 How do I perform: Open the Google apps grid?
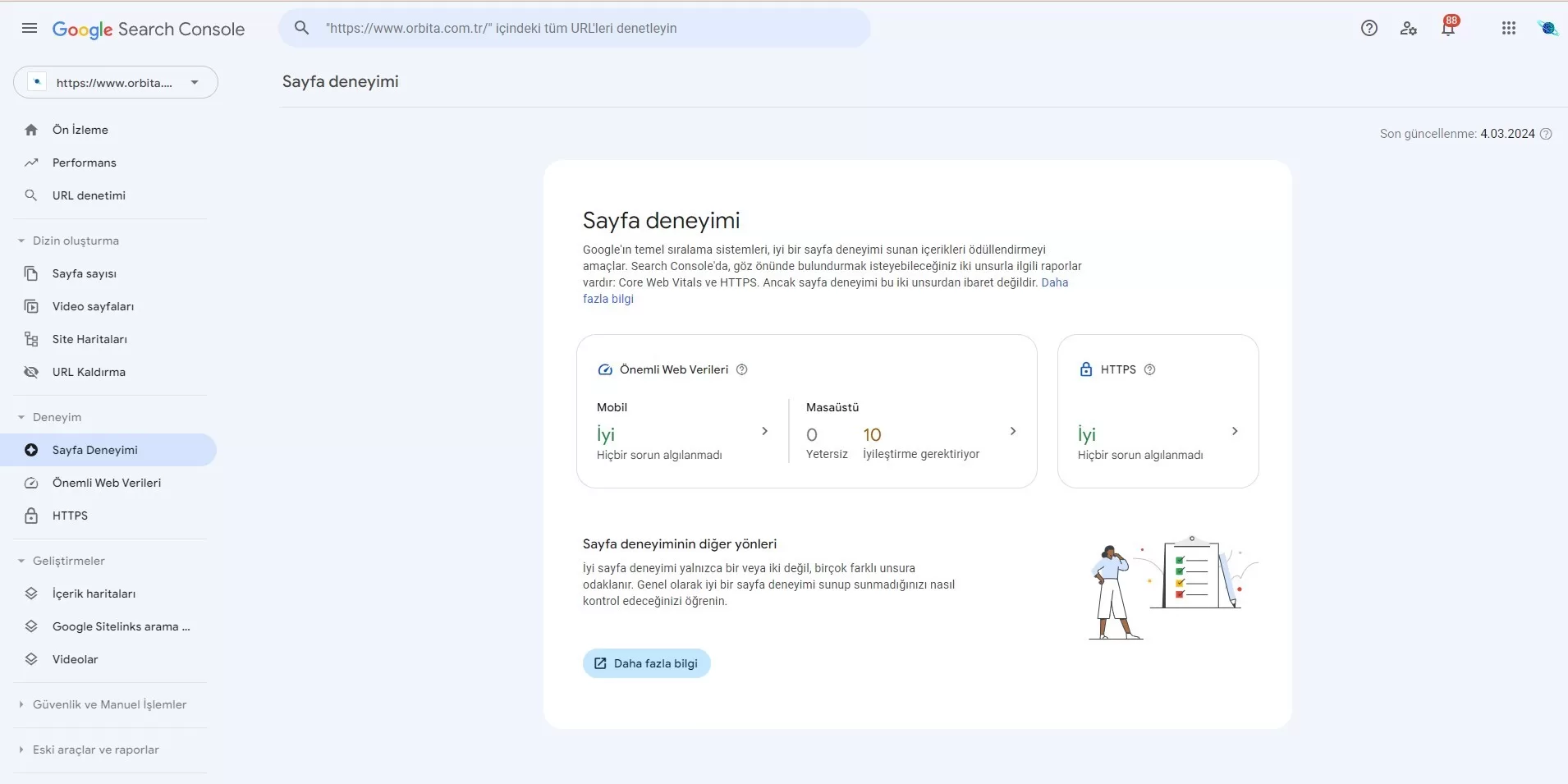[1509, 28]
